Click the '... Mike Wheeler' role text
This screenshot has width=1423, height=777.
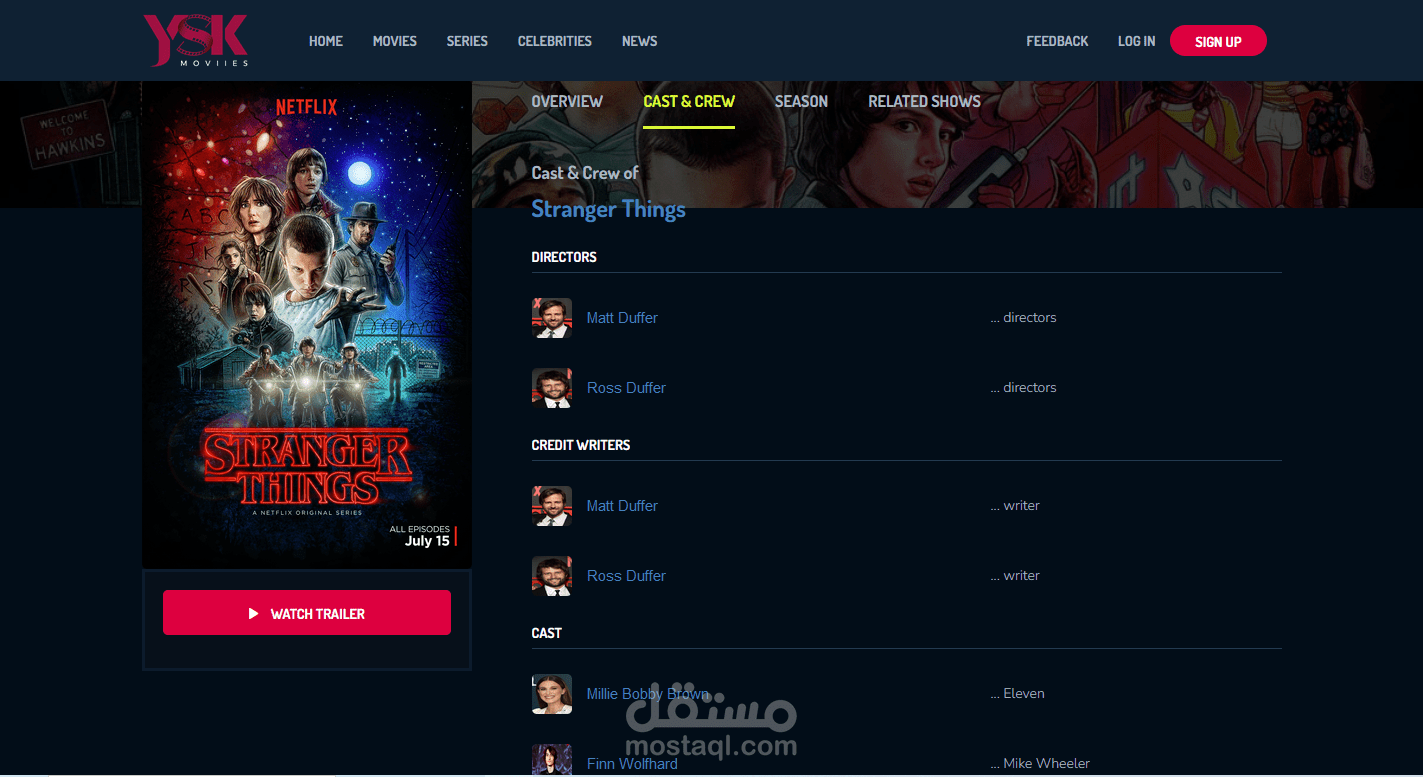point(1040,764)
